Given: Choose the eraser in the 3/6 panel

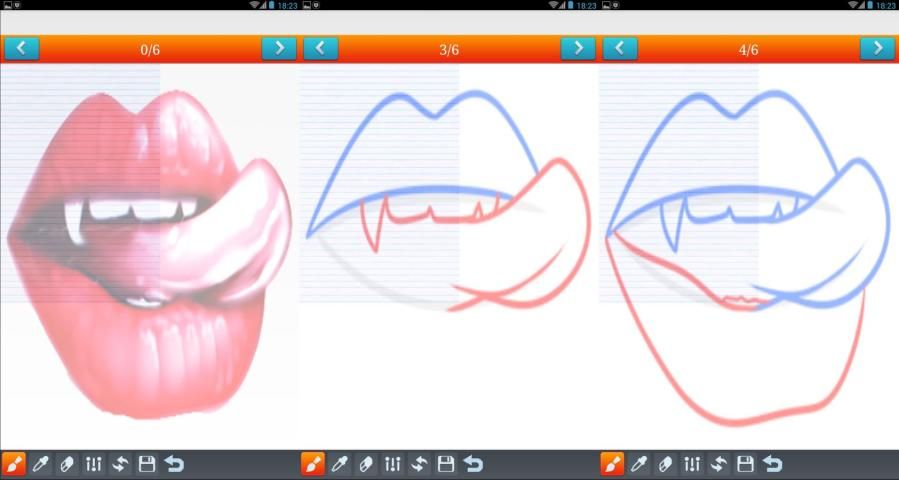Looking at the screenshot, I should [366, 464].
